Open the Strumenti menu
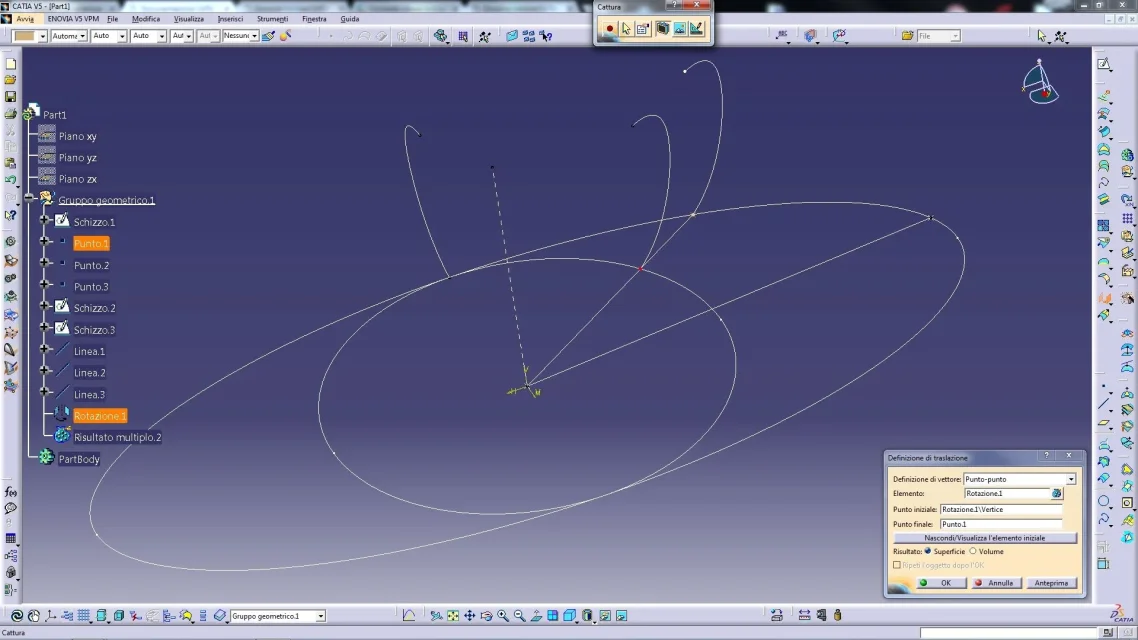 tap(272, 19)
